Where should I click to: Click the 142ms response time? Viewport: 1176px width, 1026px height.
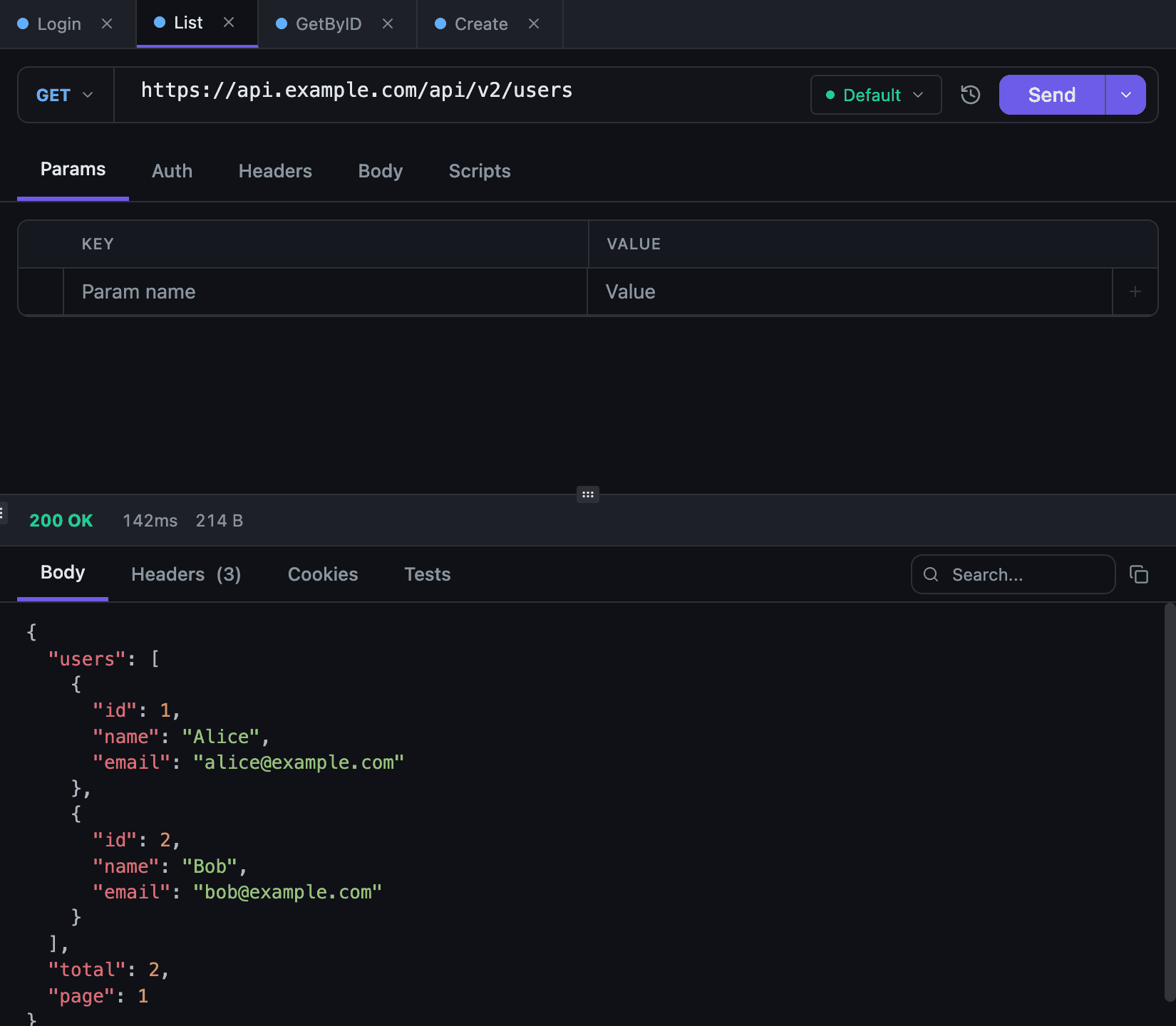click(150, 521)
